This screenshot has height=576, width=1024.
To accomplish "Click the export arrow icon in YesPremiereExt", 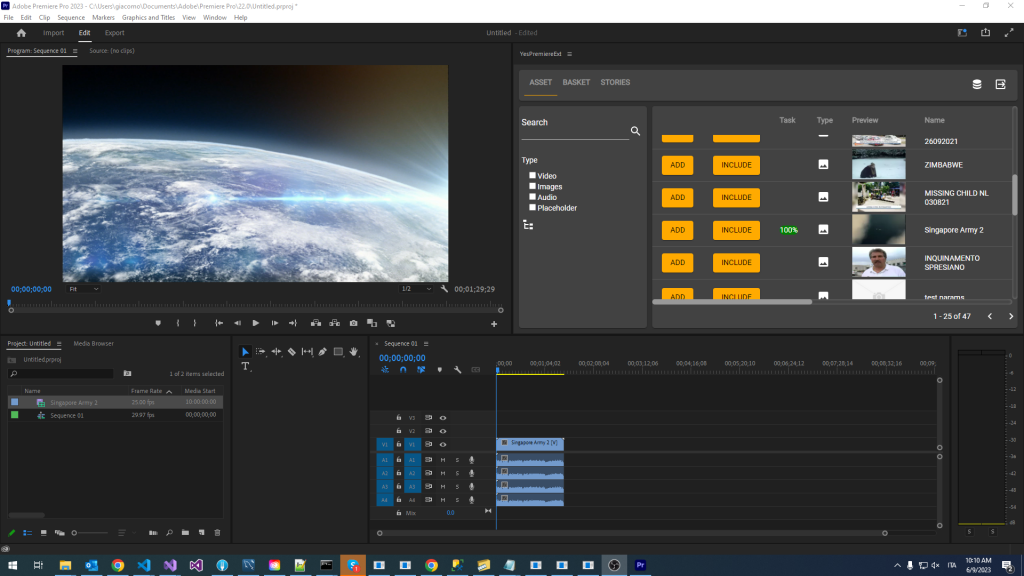I will coord(1000,84).
